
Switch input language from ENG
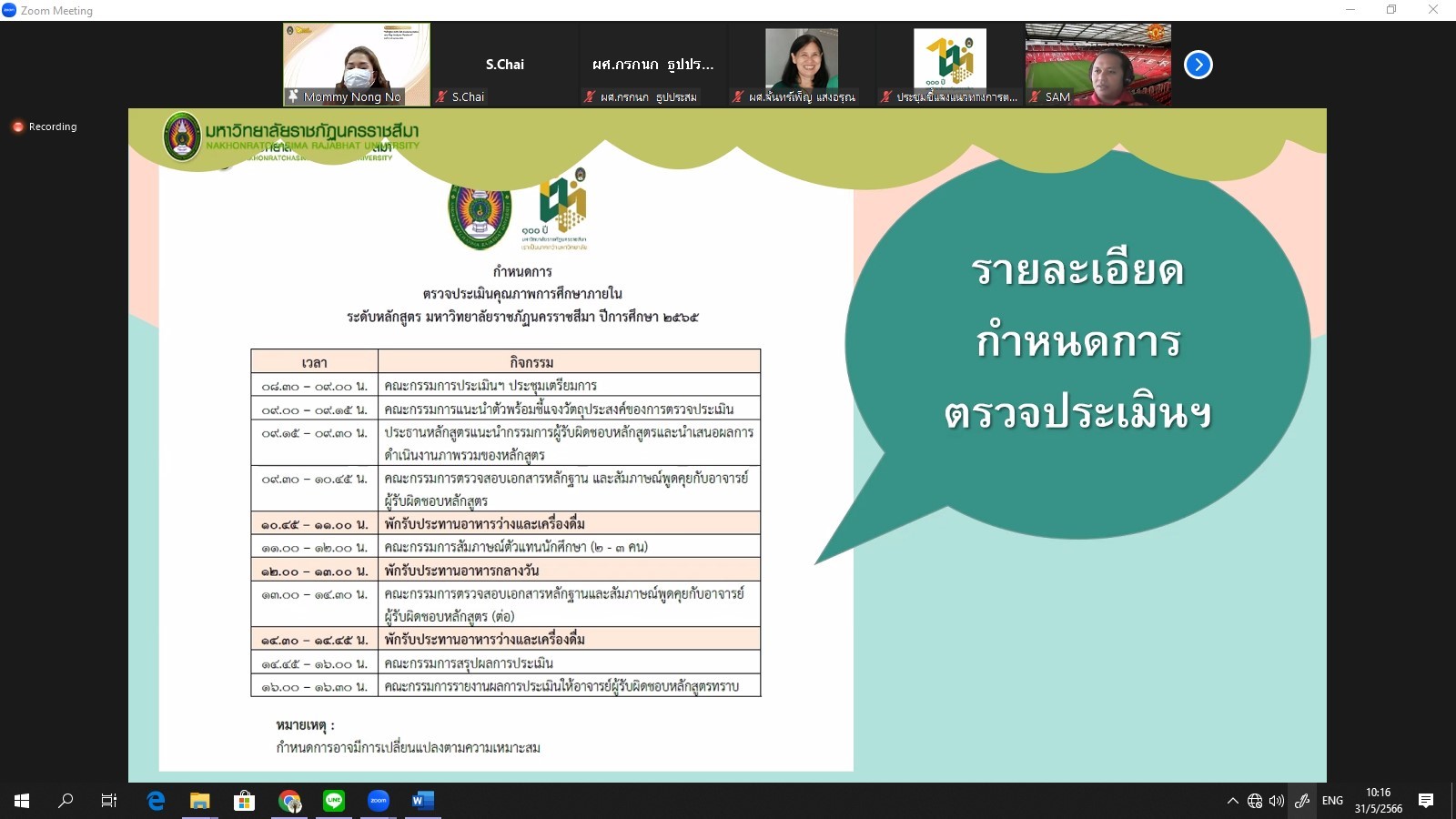tap(1332, 801)
